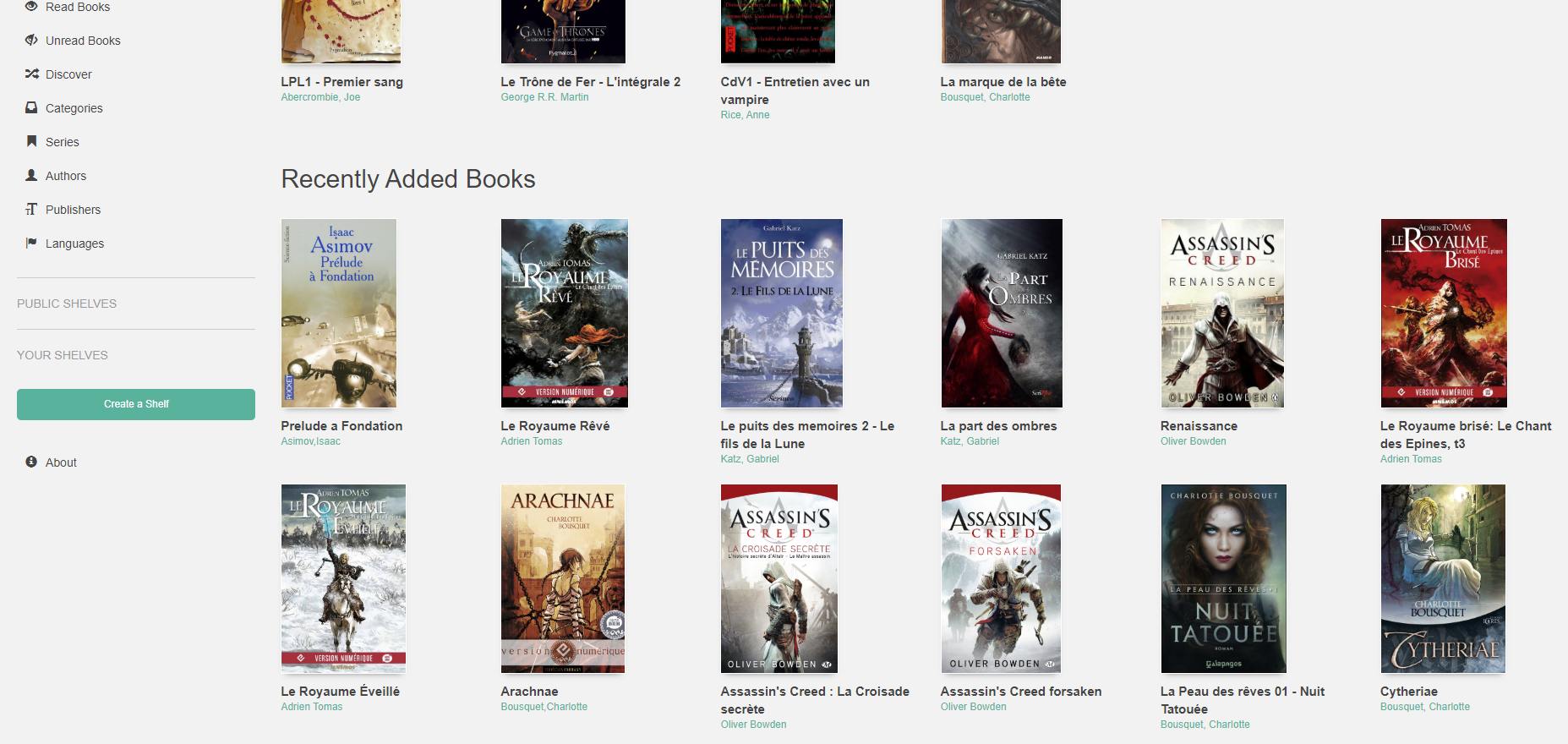Open La marque de la bête cover
This screenshot has width=1568, height=744.
1001,31
